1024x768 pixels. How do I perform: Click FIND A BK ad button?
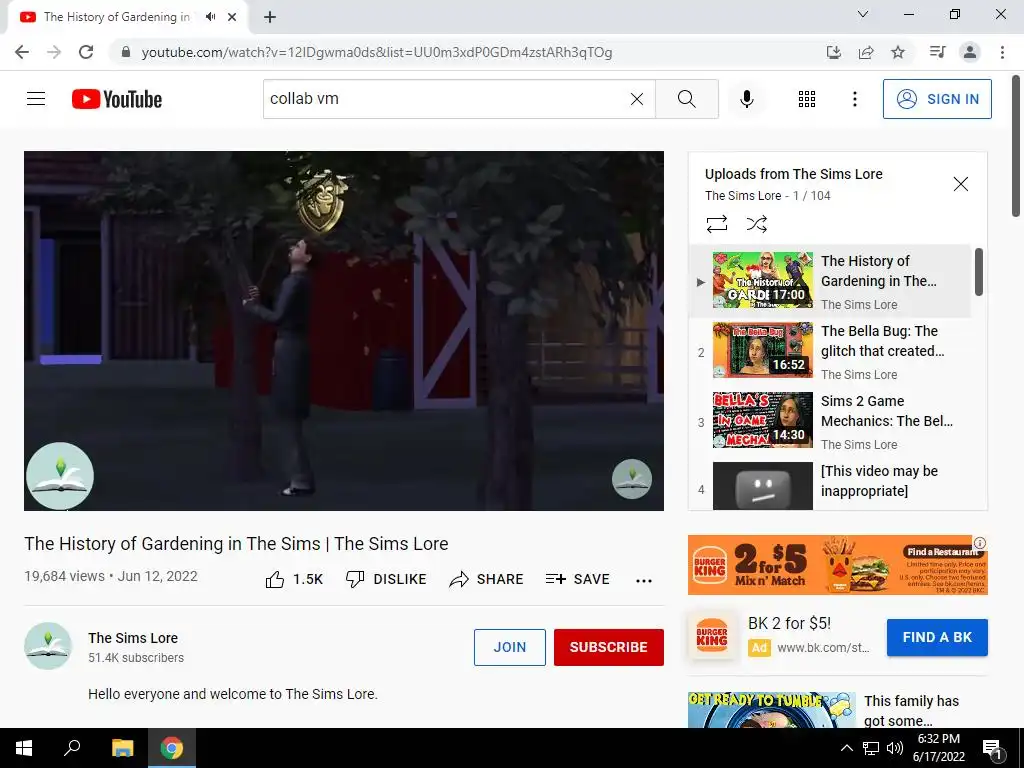click(937, 637)
